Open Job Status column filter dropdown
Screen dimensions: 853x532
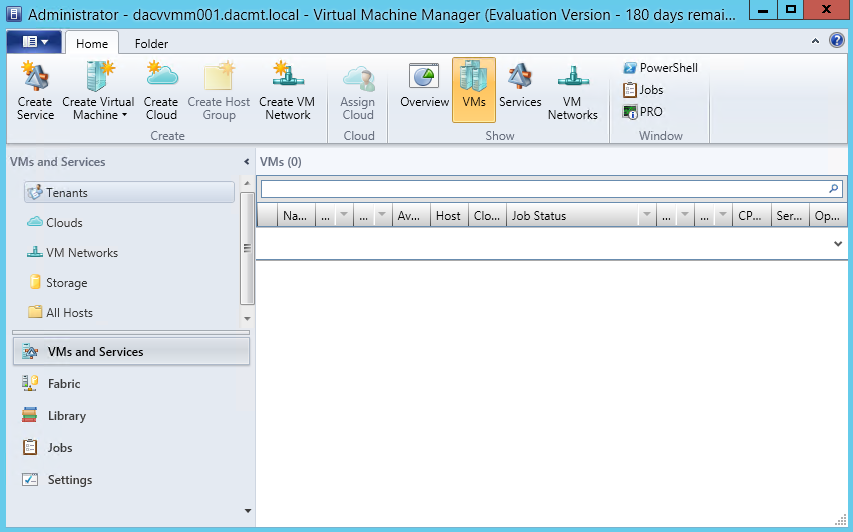pos(646,215)
